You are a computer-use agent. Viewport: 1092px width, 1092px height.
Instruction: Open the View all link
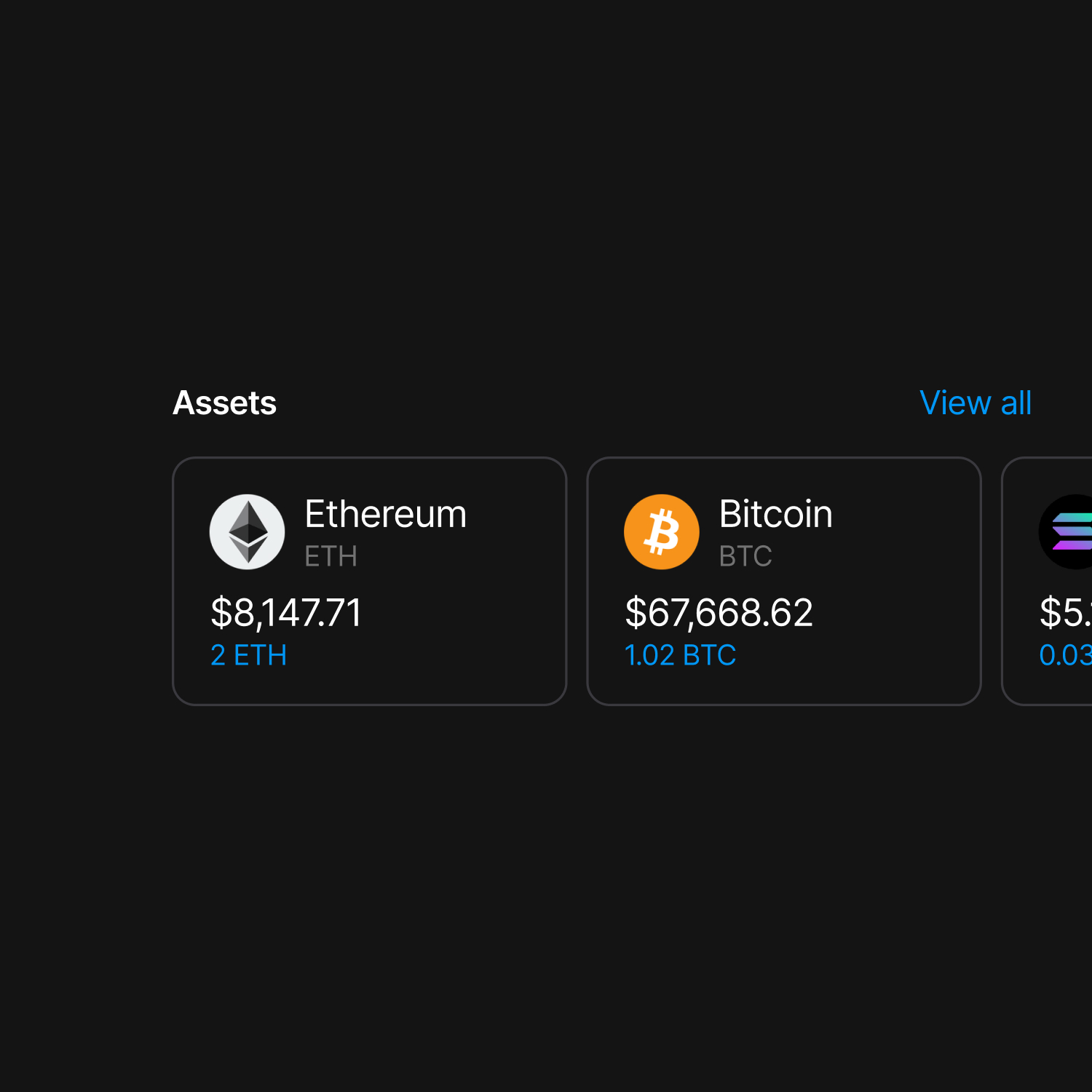point(976,403)
